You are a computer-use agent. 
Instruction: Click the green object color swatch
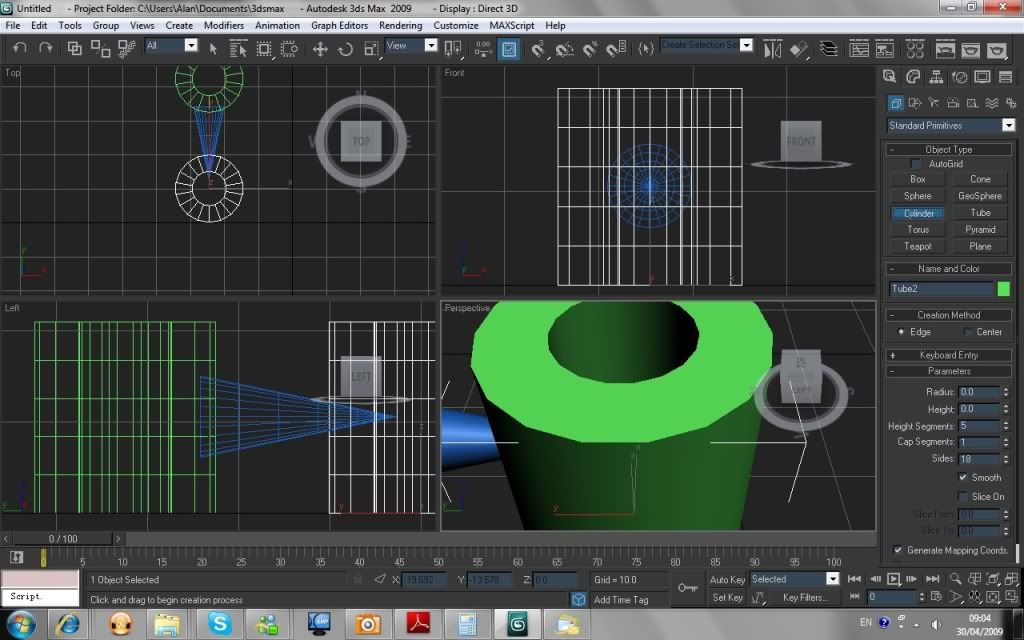coord(1003,289)
